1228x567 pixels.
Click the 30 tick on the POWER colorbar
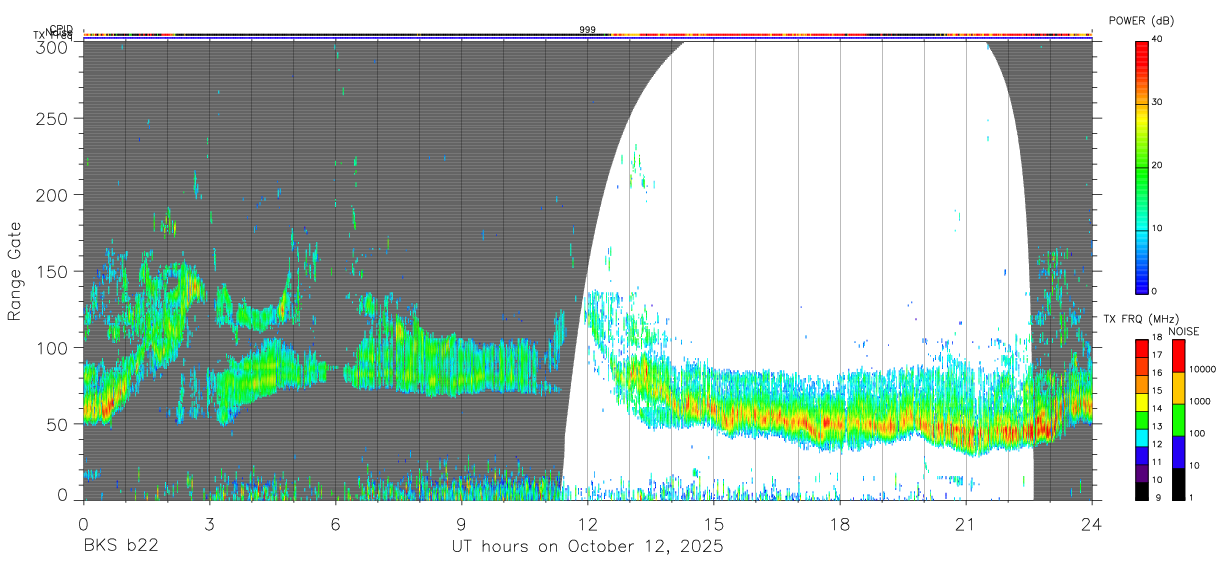[1159, 102]
